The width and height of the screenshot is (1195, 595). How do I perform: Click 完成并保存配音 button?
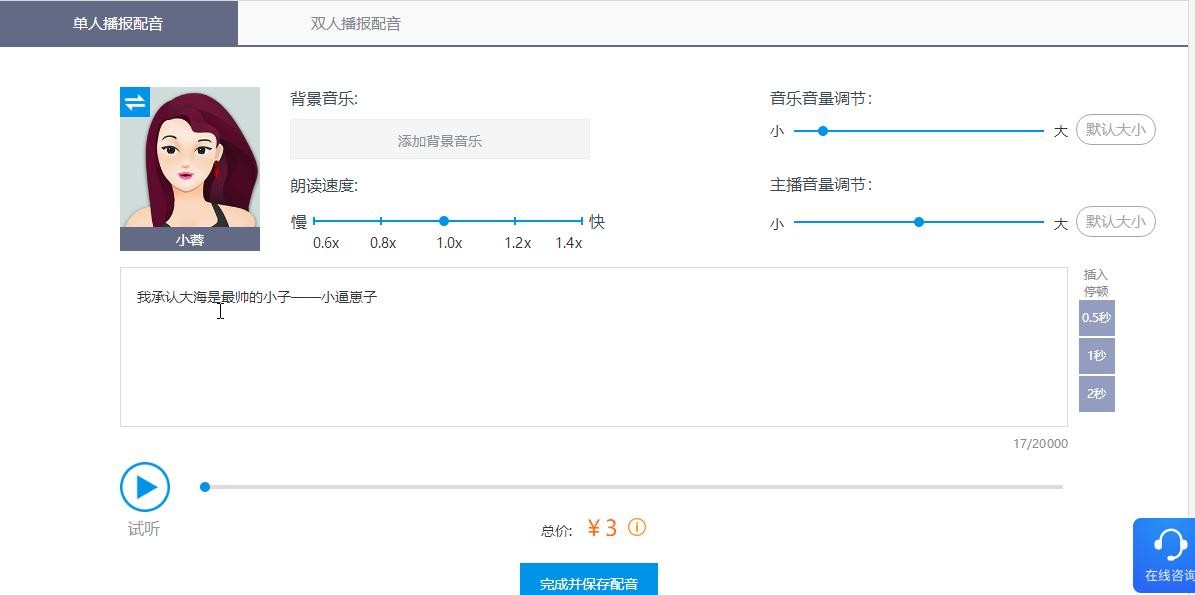point(588,582)
